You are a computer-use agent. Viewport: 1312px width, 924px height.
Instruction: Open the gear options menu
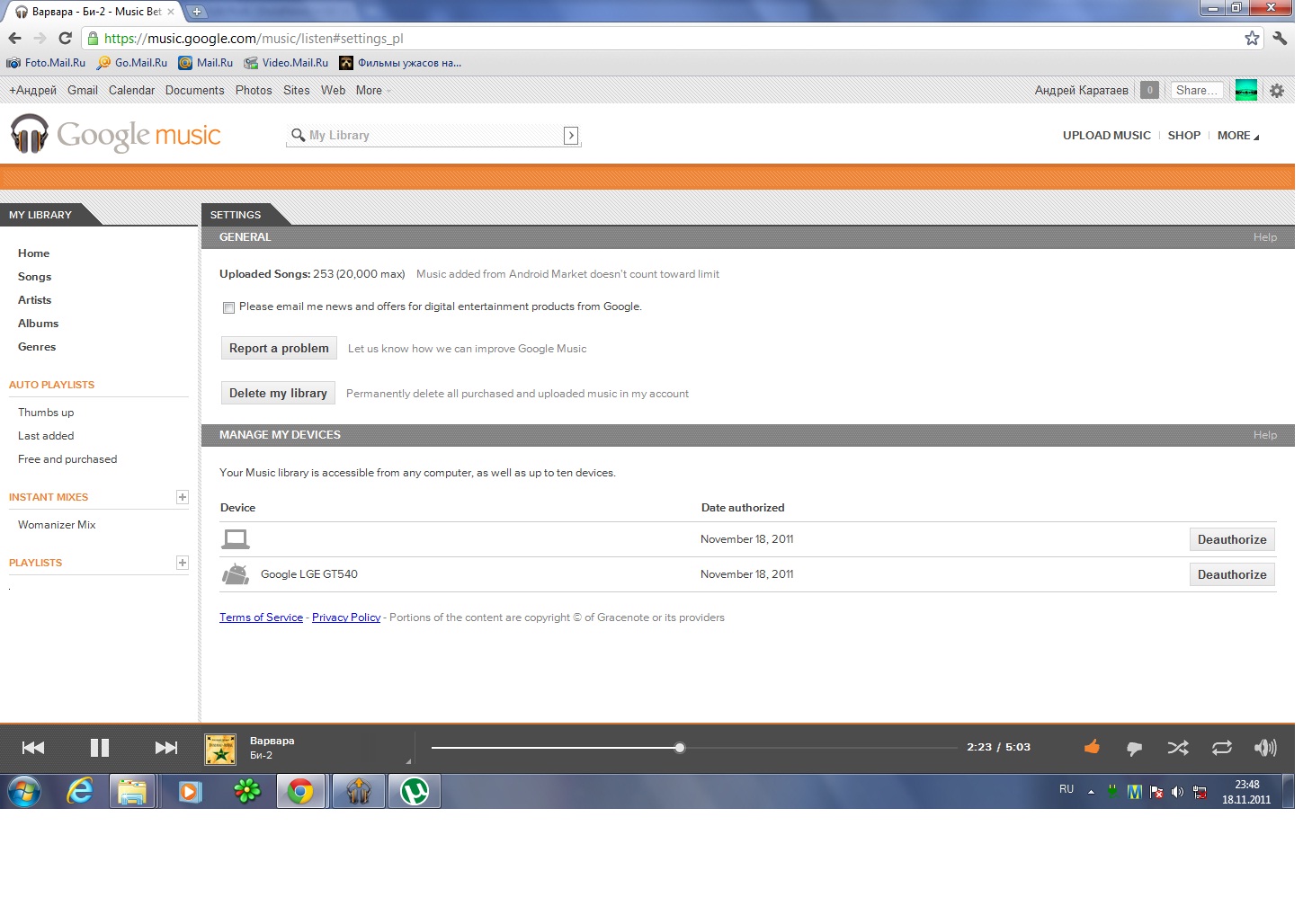click(1277, 90)
